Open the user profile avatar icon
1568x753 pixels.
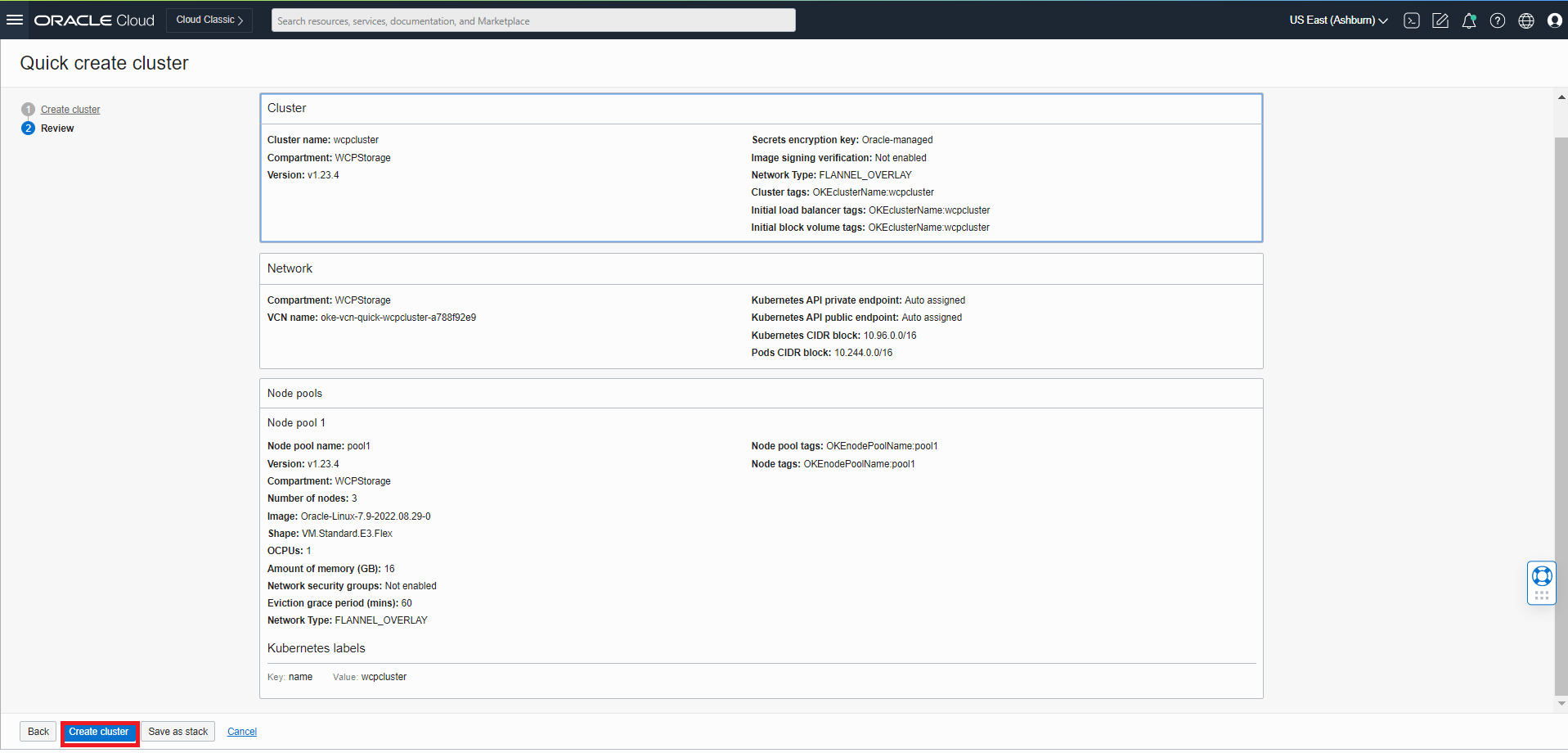tap(1555, 20)
